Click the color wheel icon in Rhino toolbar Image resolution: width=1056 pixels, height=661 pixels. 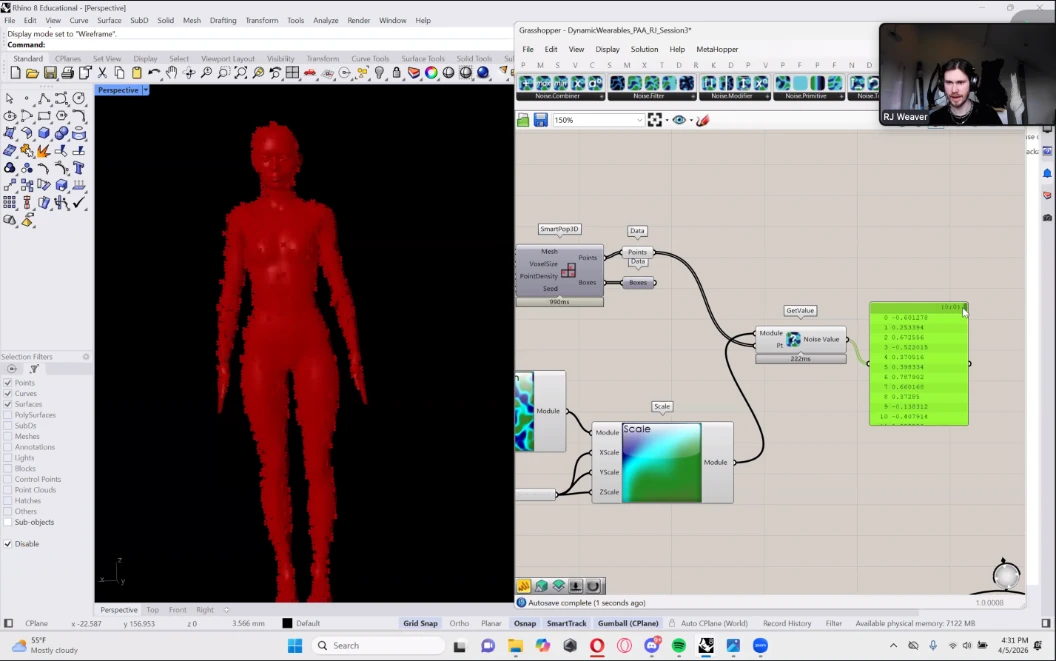point(431,73)
